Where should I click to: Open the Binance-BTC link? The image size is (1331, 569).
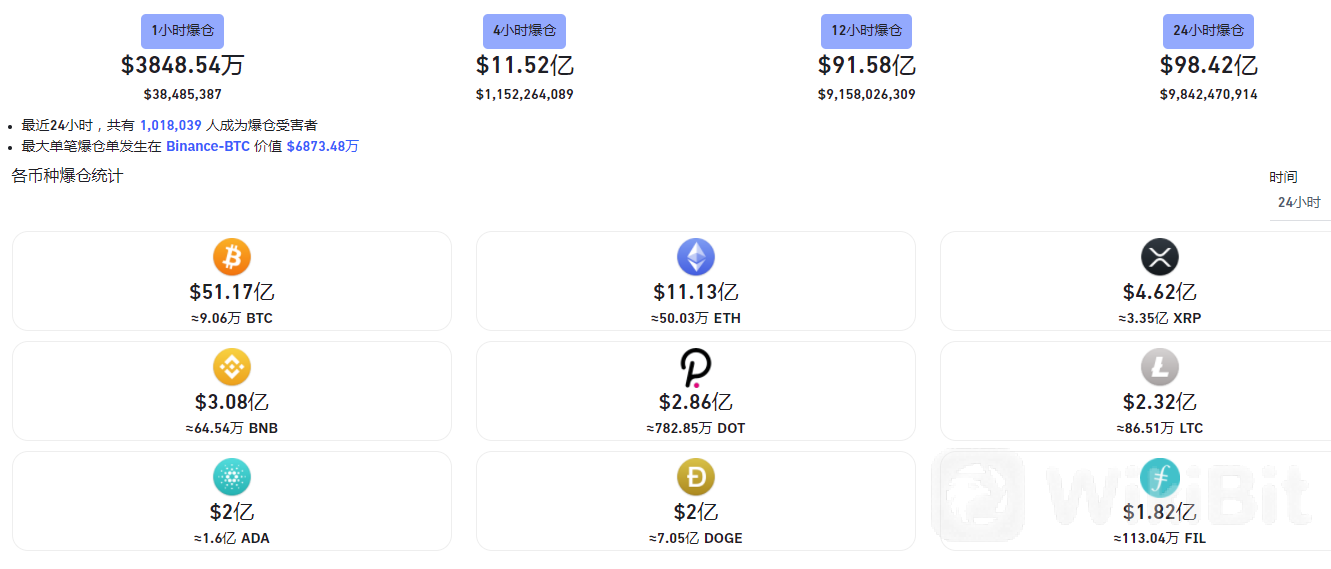[208, 146]
